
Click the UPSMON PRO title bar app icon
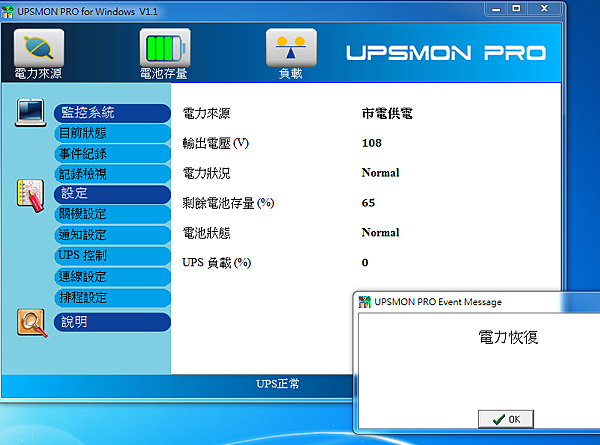pyautogui.click(x=8, y=11)
